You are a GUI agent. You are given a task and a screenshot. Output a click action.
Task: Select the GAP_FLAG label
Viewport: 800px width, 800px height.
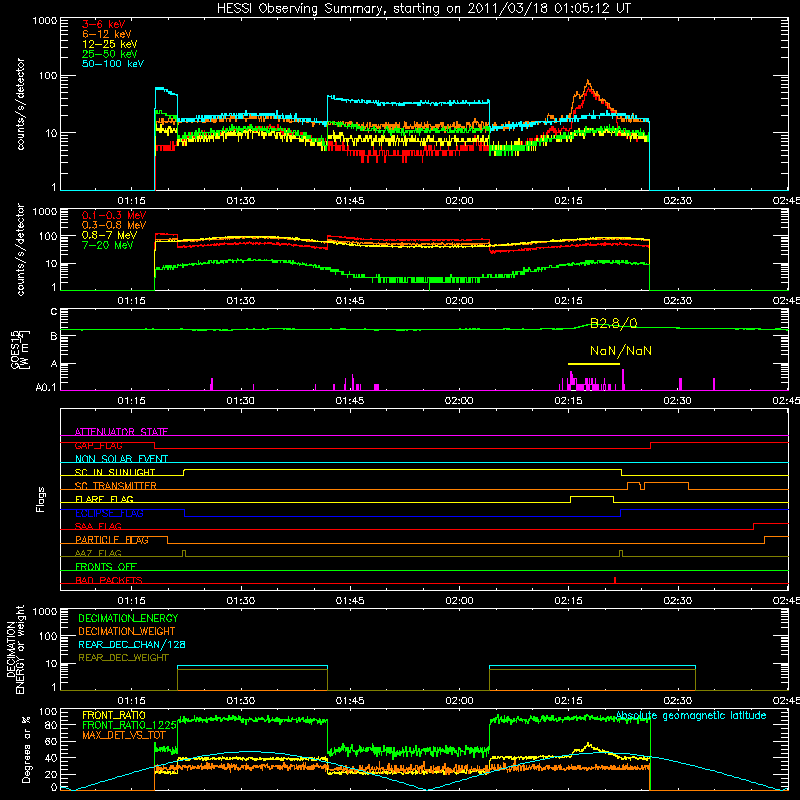98,445
